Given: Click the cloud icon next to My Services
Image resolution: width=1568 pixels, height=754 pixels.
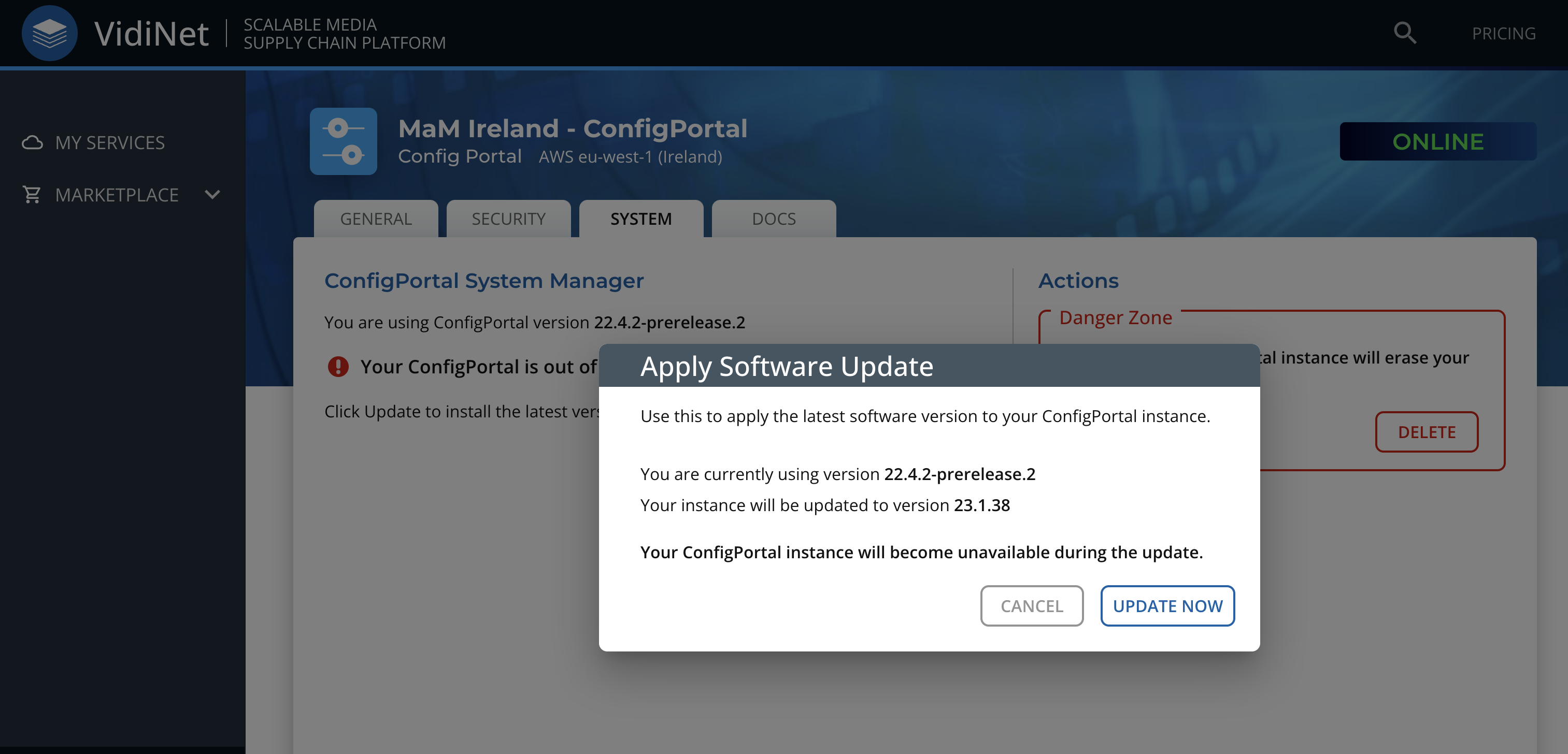Looking at the screenshot, I should pyautogui.click(x=32, y=142).
